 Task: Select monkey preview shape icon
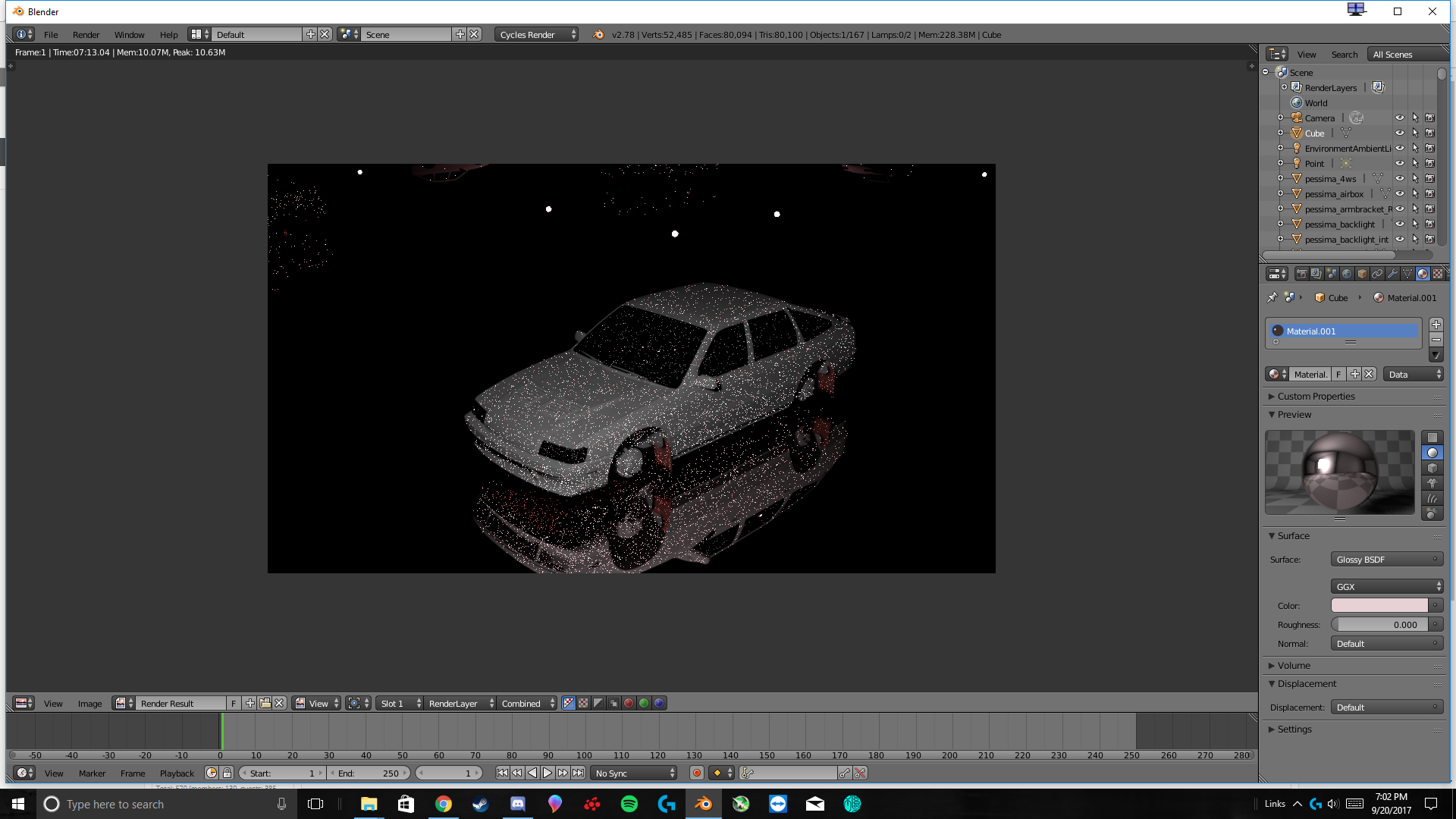(x=1432, y=483)
